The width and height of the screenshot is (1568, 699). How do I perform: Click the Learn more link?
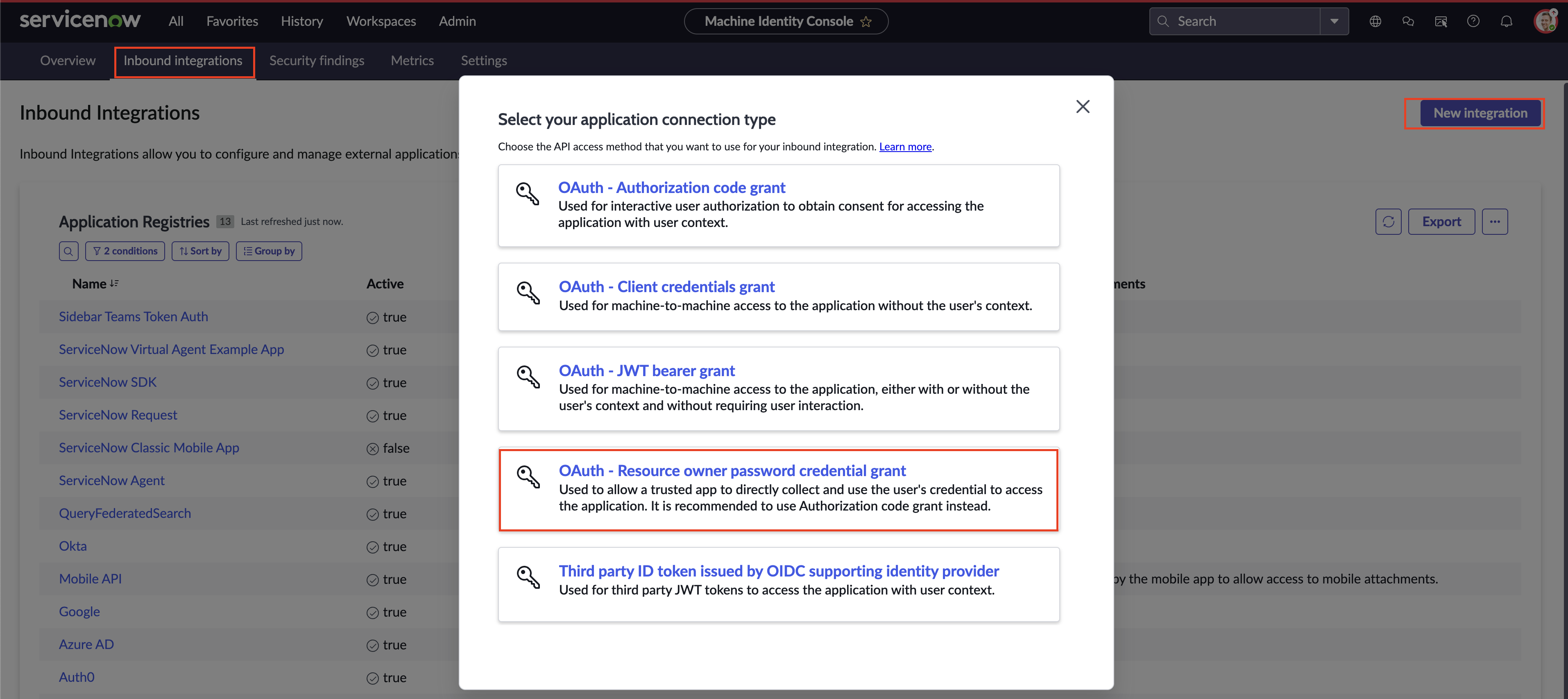(x=905, y=147)
